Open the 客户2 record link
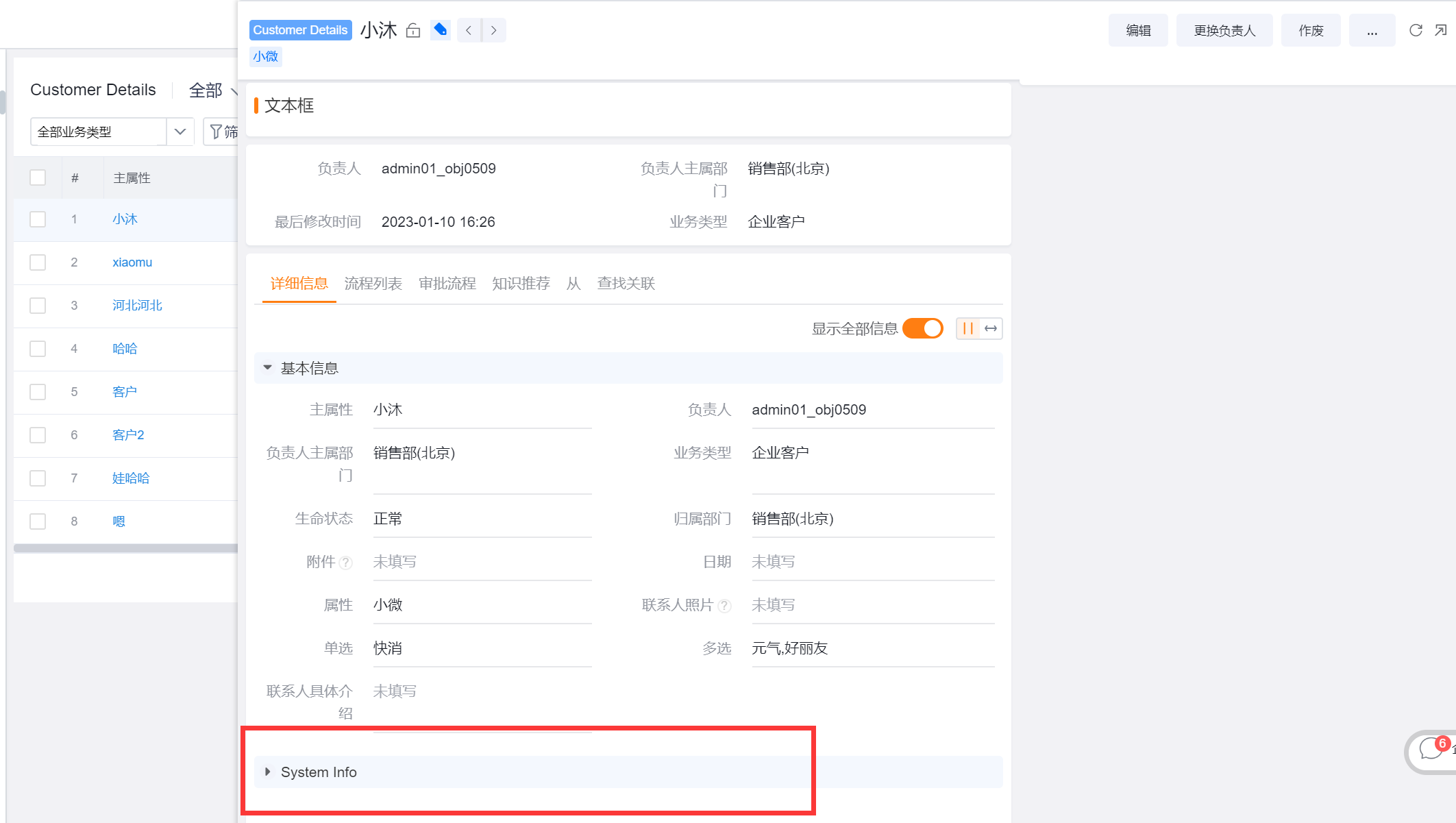This screenshot has height=823, width=1456. [128, 435]
